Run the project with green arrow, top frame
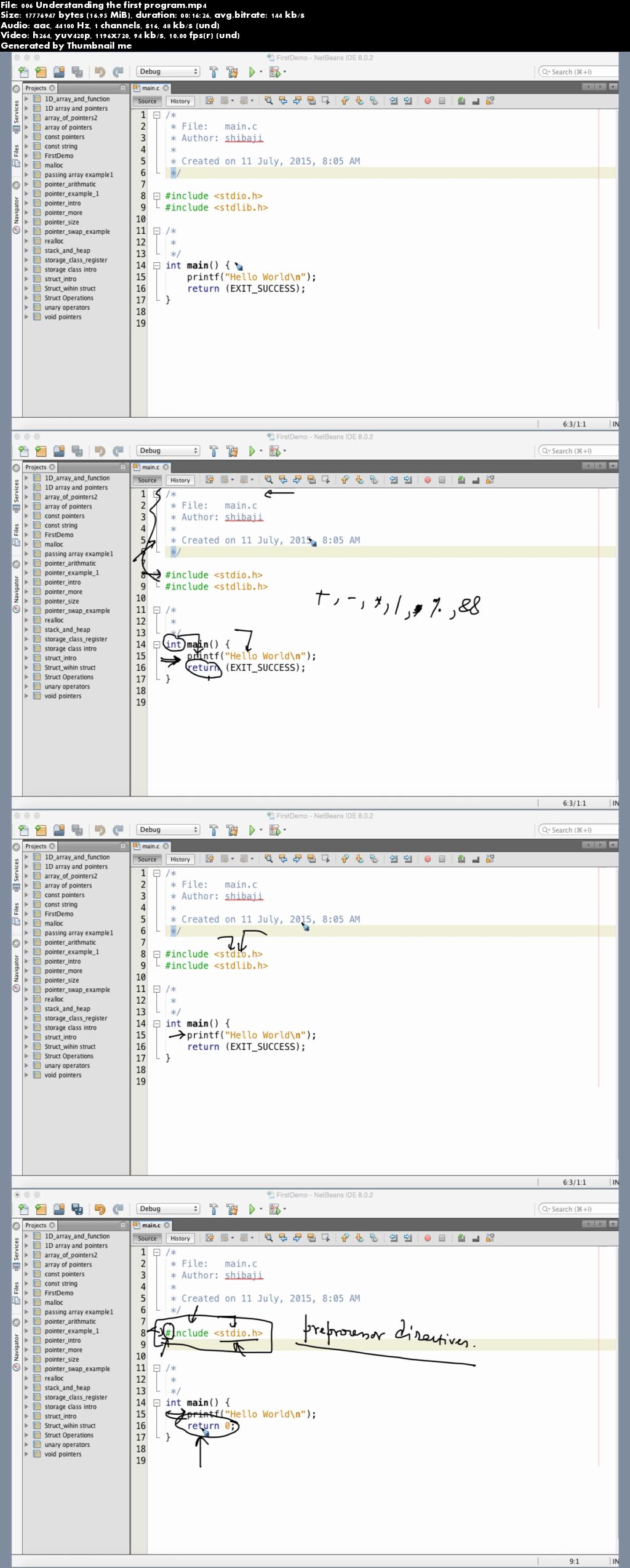The width and height of the screenshot is (630, 1568). coord(252,72)
